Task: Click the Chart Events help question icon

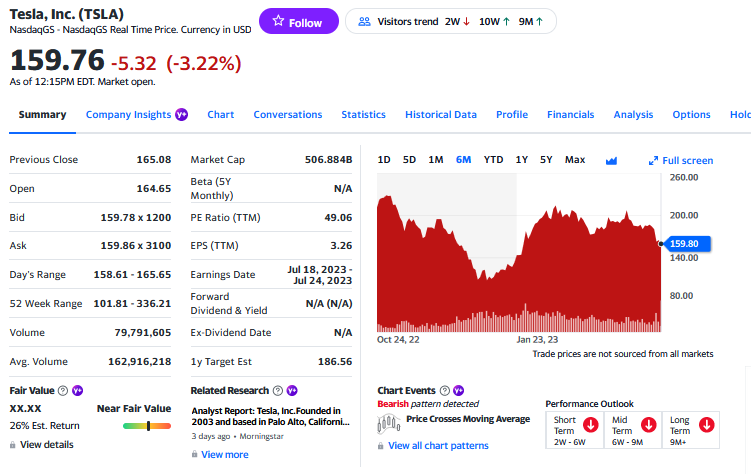Action: (445, 391)
